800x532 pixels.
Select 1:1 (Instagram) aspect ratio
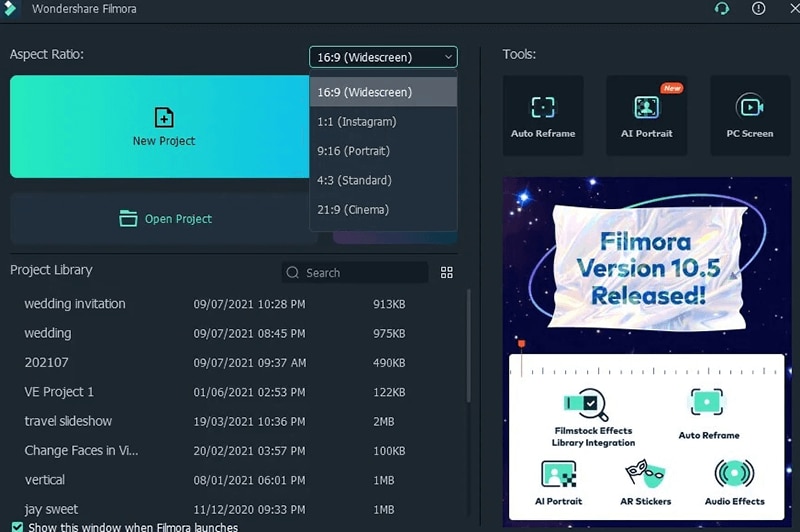pos(383,122)
